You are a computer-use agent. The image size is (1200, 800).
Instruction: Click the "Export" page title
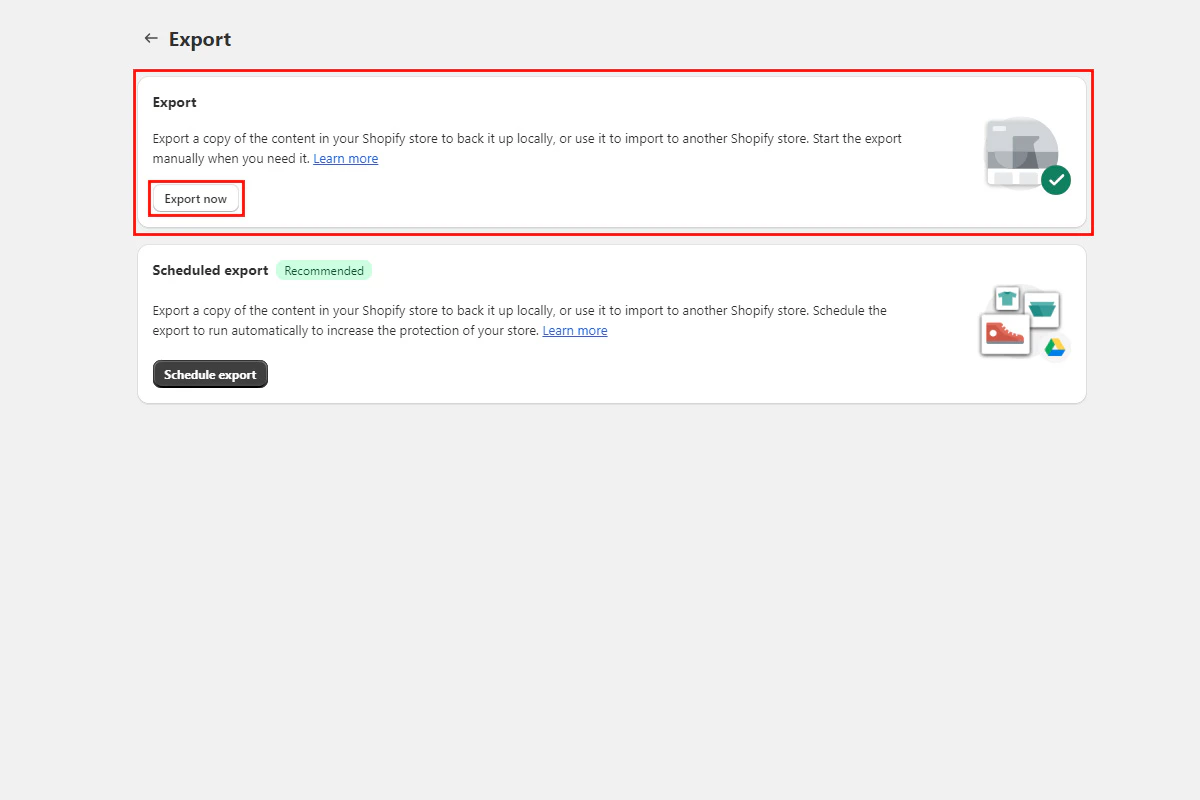click(201, 38)
